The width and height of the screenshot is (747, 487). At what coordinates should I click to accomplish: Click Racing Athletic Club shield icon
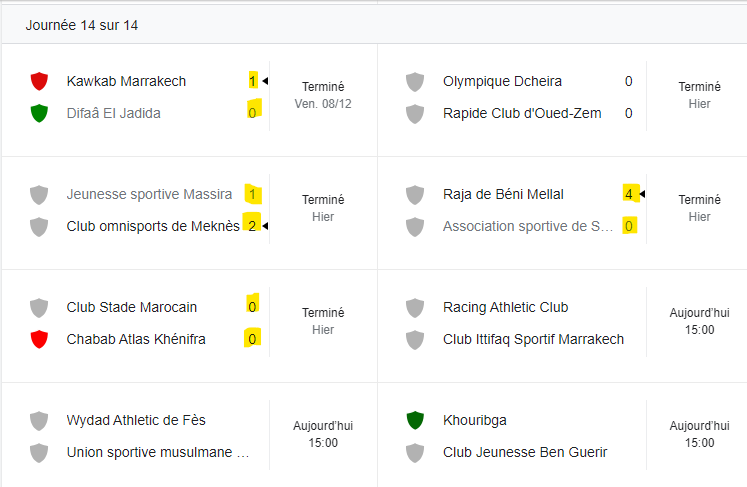[x=416, y=307]
